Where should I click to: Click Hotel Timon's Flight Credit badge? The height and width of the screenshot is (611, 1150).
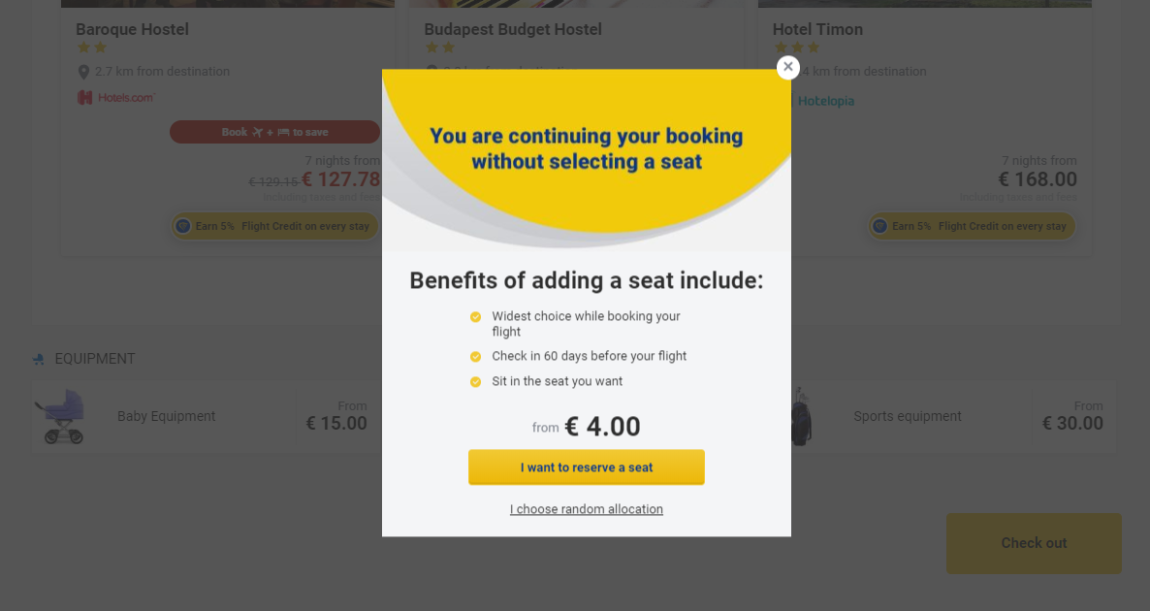[x=972, y=226]
